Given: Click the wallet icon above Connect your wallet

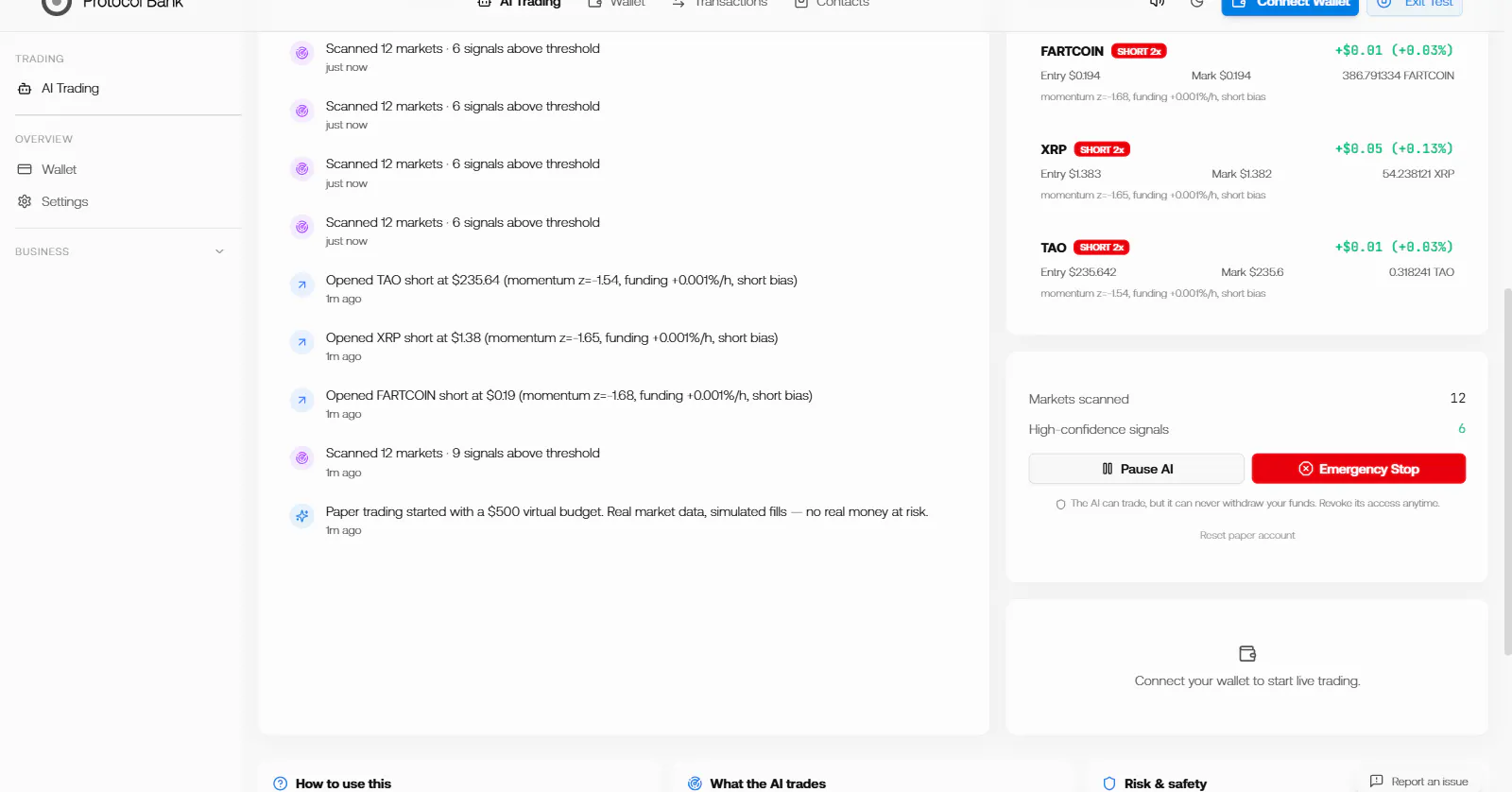Looking at the screenshot, I should 1246,654.
